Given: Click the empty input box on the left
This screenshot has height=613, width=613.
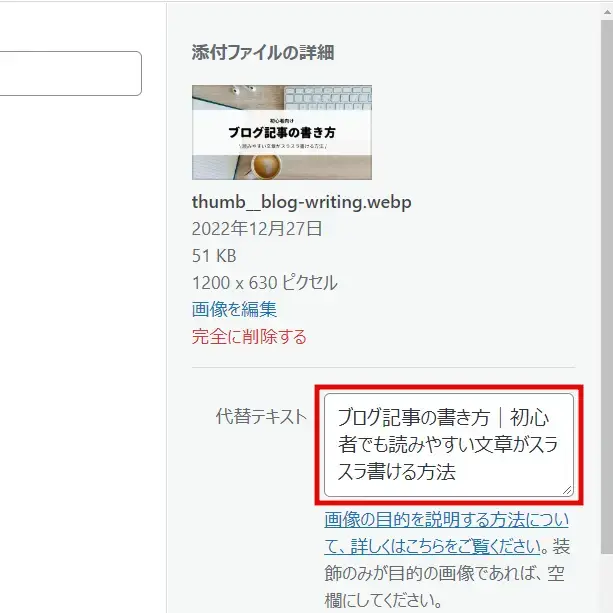Looking at the screenshot, I should (70, 73).
